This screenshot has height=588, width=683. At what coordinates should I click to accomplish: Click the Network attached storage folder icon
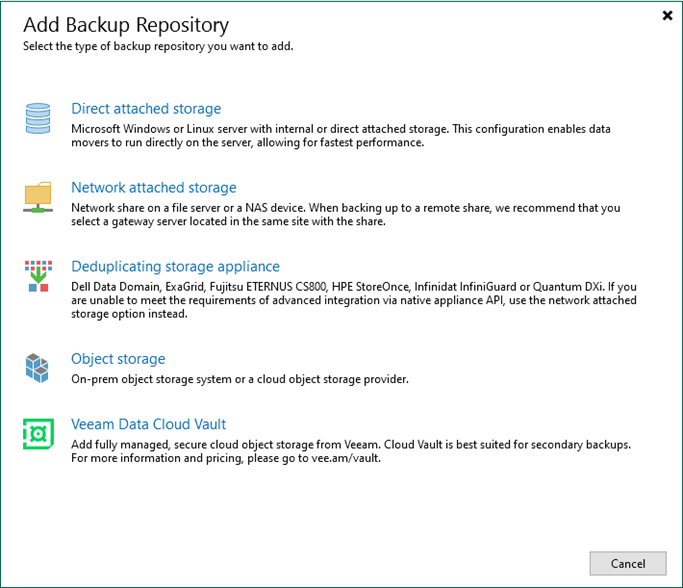click(x=38, y=197)
